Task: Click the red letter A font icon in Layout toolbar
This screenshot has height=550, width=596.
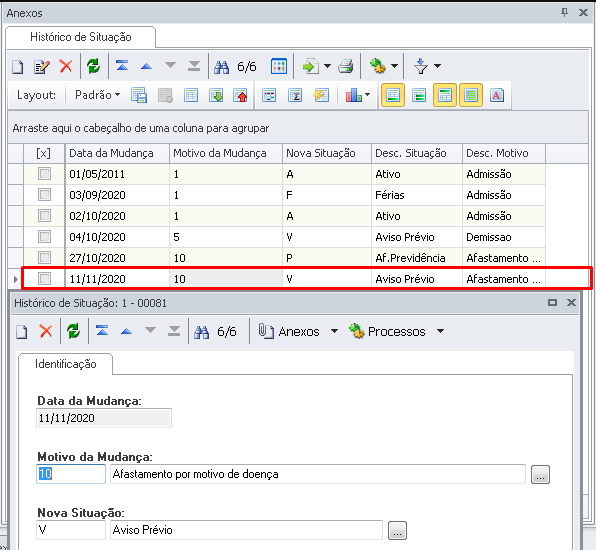Action: (496, 95)
